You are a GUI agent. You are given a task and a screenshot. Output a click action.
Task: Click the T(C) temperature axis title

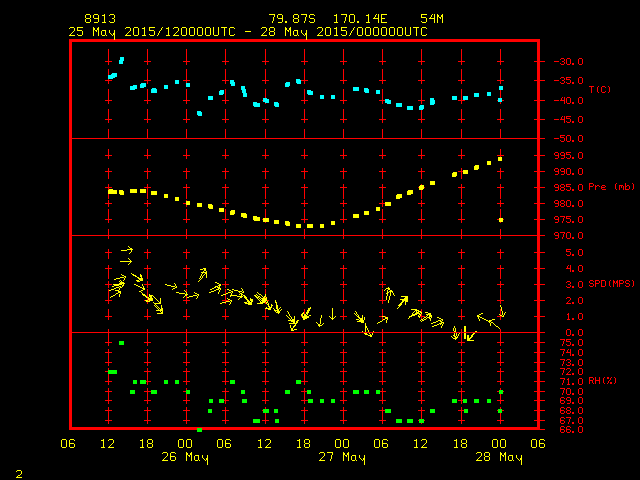[x=600, y=89]
